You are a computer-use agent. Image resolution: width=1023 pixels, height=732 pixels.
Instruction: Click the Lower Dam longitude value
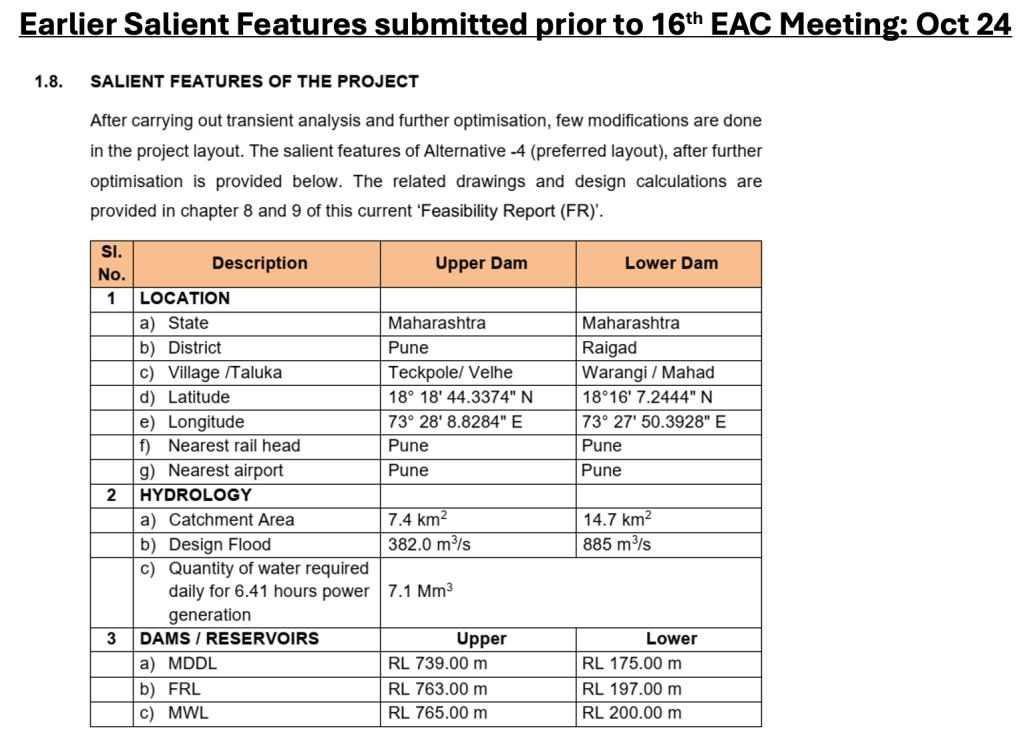[654, 421]
